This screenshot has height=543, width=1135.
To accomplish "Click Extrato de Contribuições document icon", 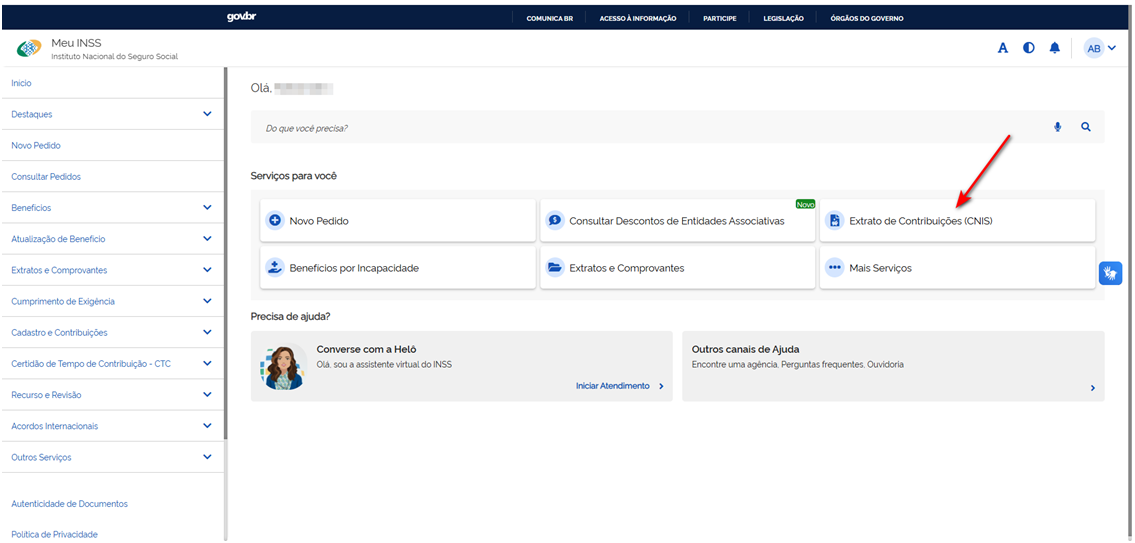I will pos(835,221).
